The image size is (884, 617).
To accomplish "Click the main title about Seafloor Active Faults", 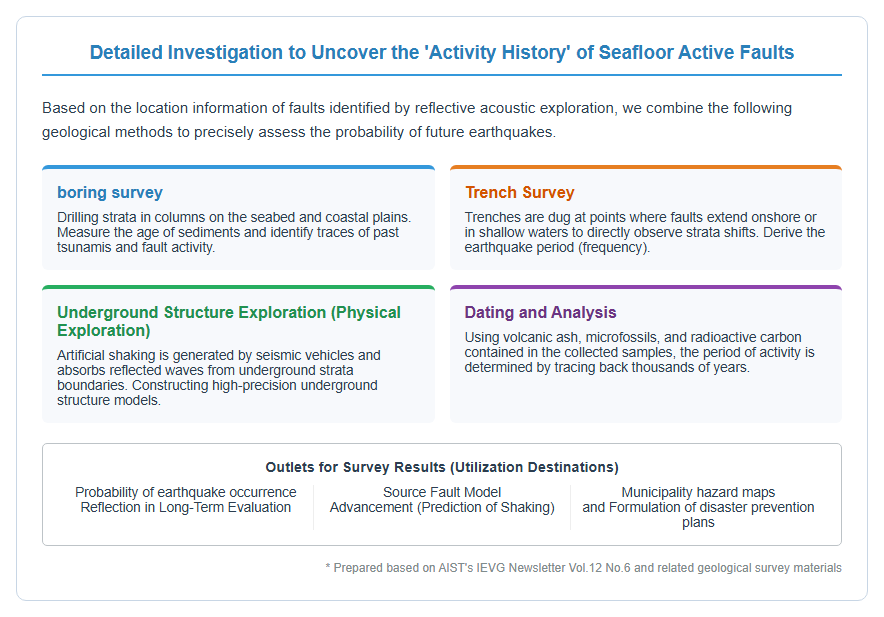I will pos(441,52).
